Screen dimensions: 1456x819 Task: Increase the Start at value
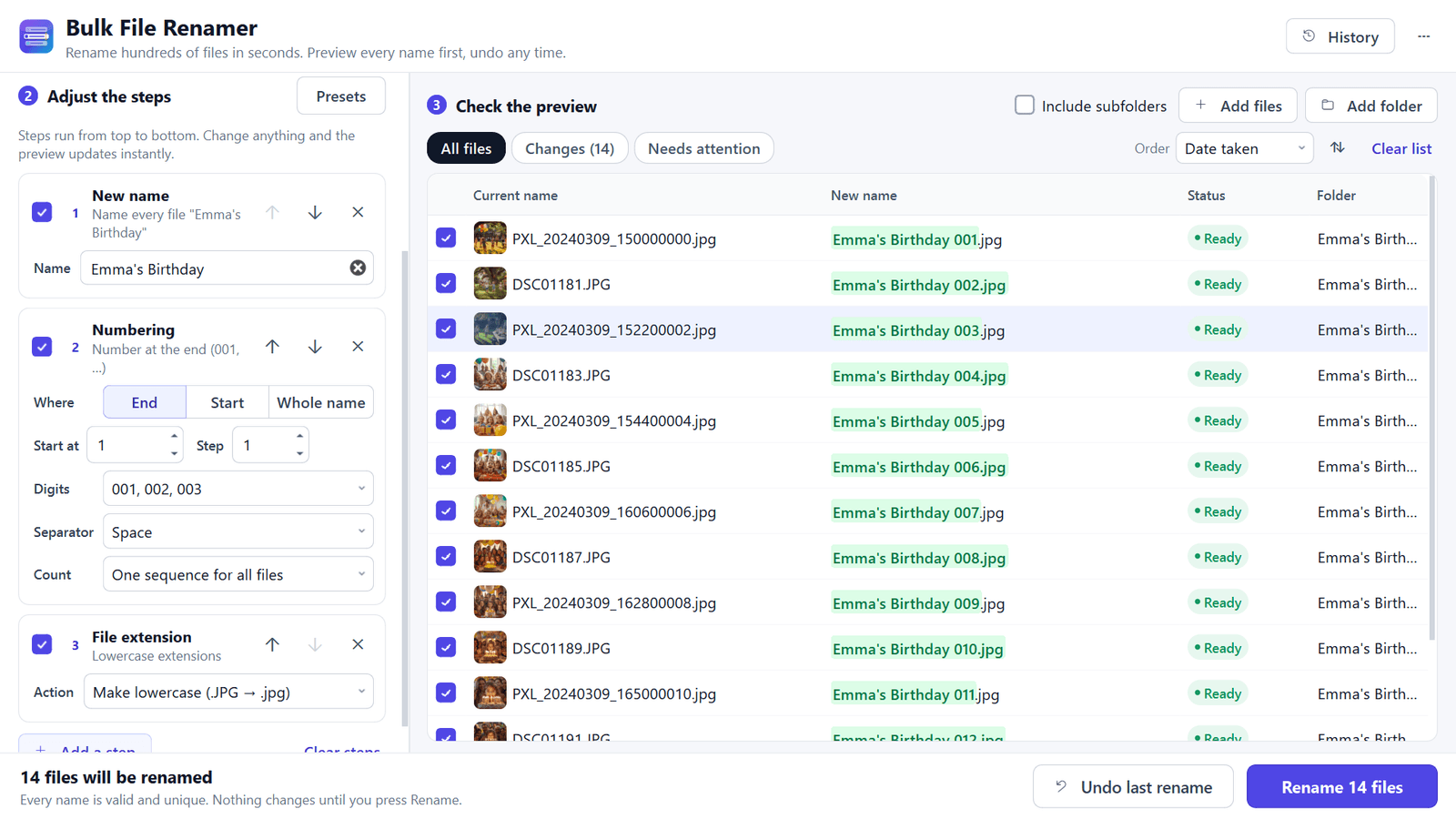pyautogui.click(x=174, y=437)
